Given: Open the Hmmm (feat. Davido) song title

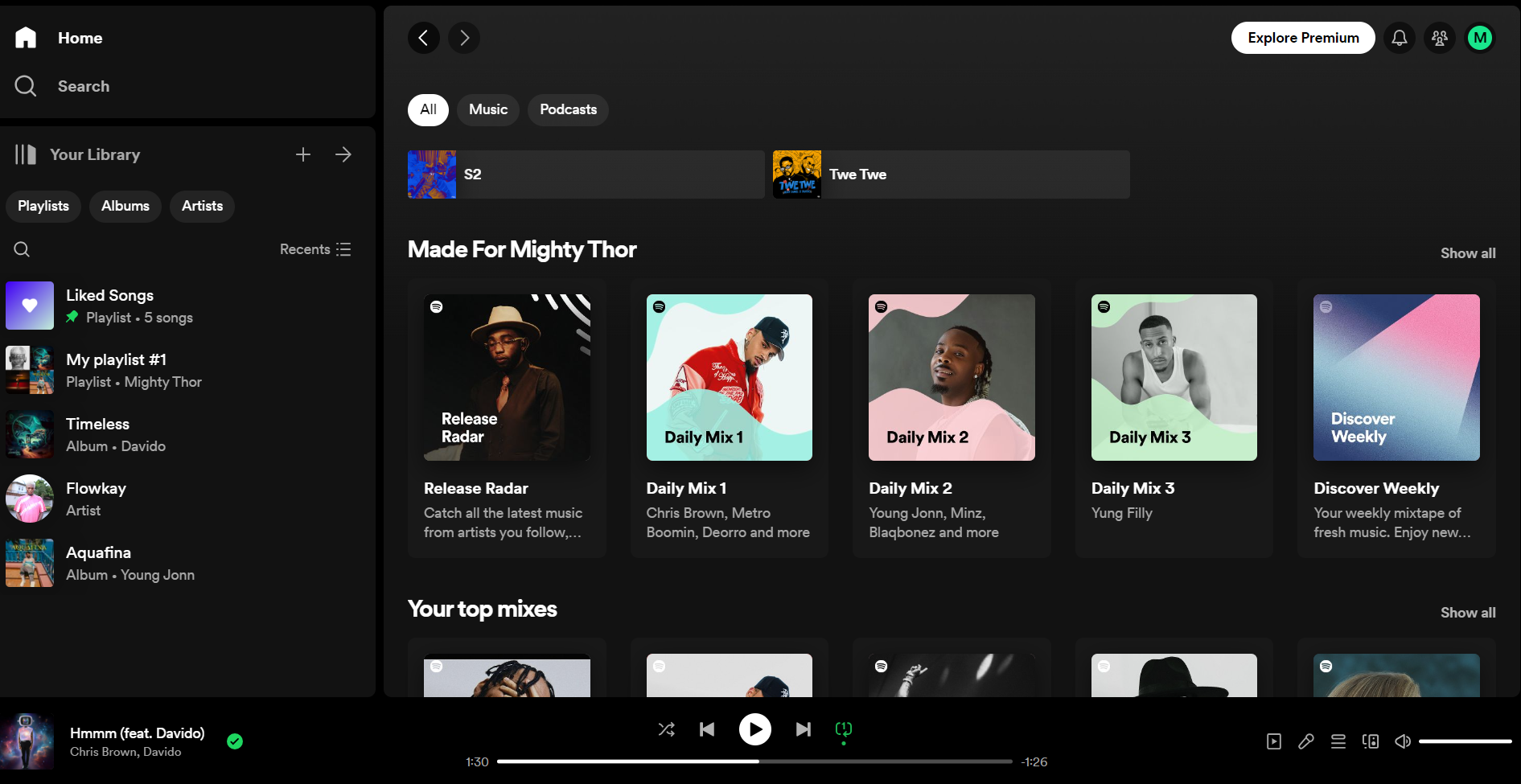Looking at the screenshot, I should coord(138,733).
